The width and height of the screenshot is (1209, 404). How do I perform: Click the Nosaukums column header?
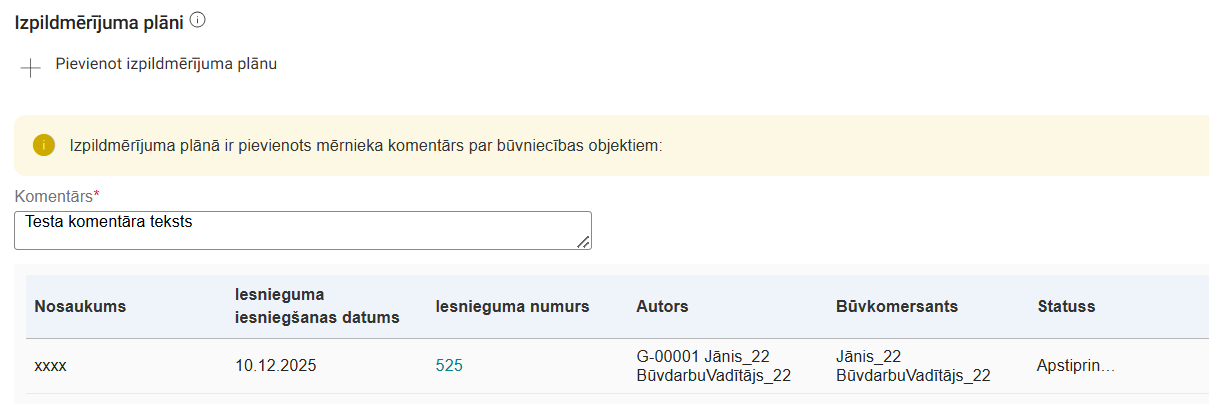[x=80, y=307]
